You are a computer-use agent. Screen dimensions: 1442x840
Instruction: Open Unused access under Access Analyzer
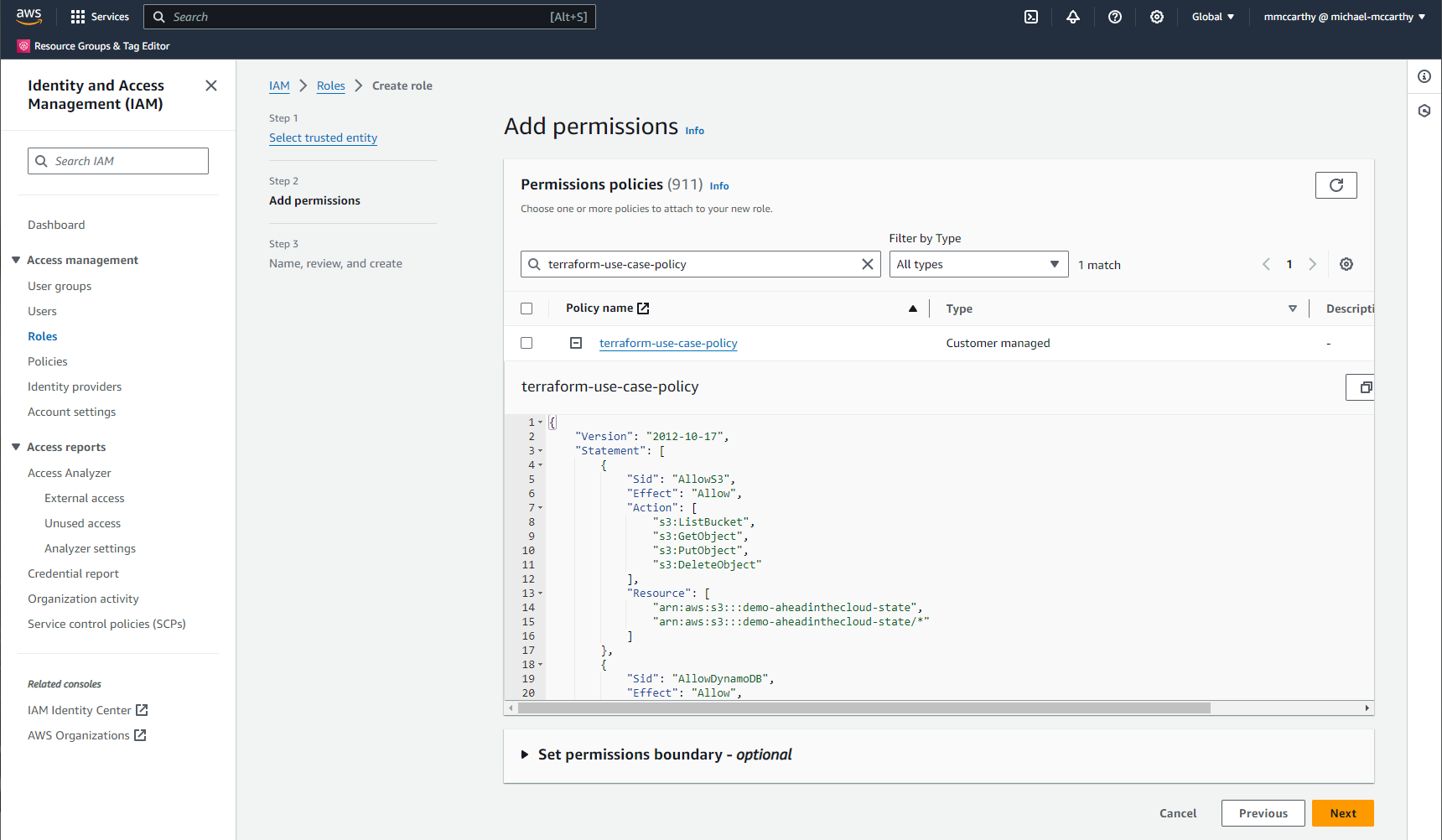[x=82, y=523]
